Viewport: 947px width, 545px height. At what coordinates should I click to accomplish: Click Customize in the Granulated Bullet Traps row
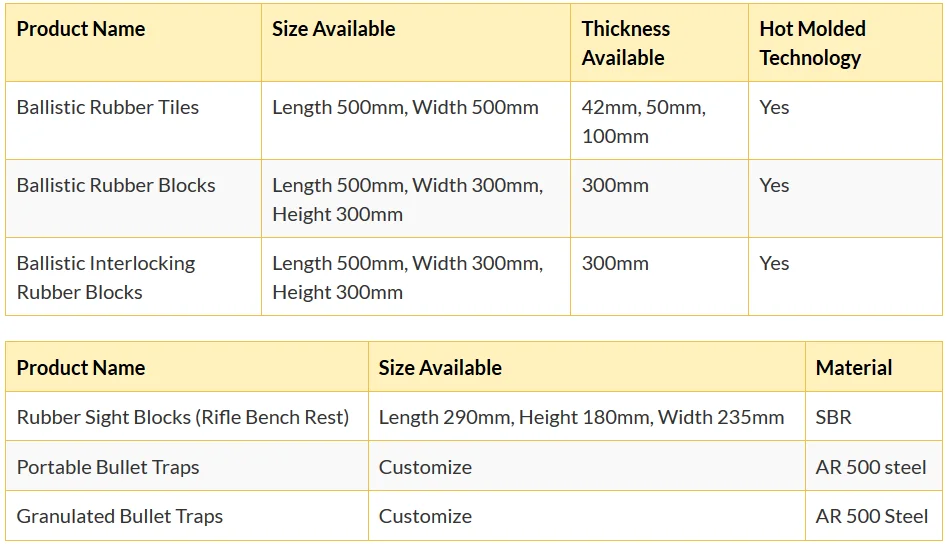pos(425,517)
